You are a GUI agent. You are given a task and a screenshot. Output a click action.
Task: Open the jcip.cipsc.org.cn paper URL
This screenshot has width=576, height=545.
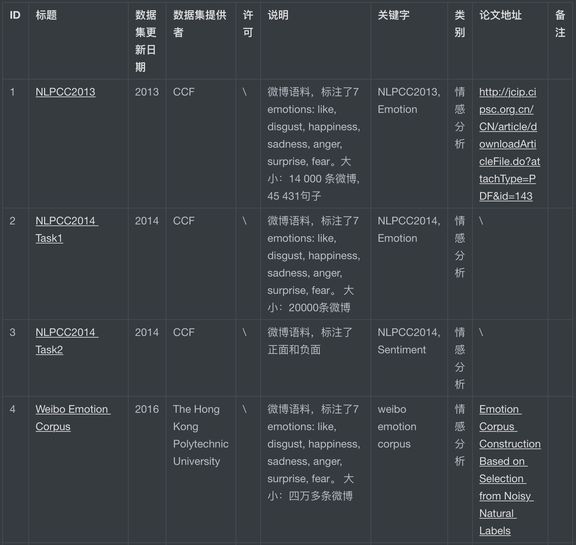[x=510, y=144]
